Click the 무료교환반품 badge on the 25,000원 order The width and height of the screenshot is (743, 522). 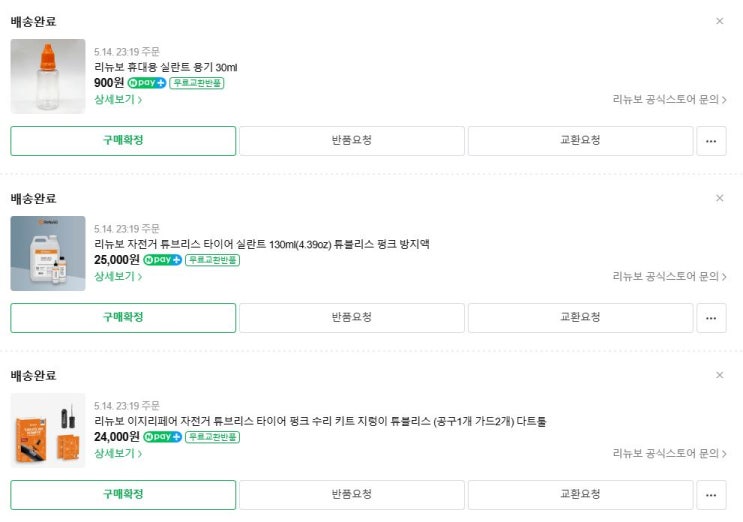coord(212,260)
